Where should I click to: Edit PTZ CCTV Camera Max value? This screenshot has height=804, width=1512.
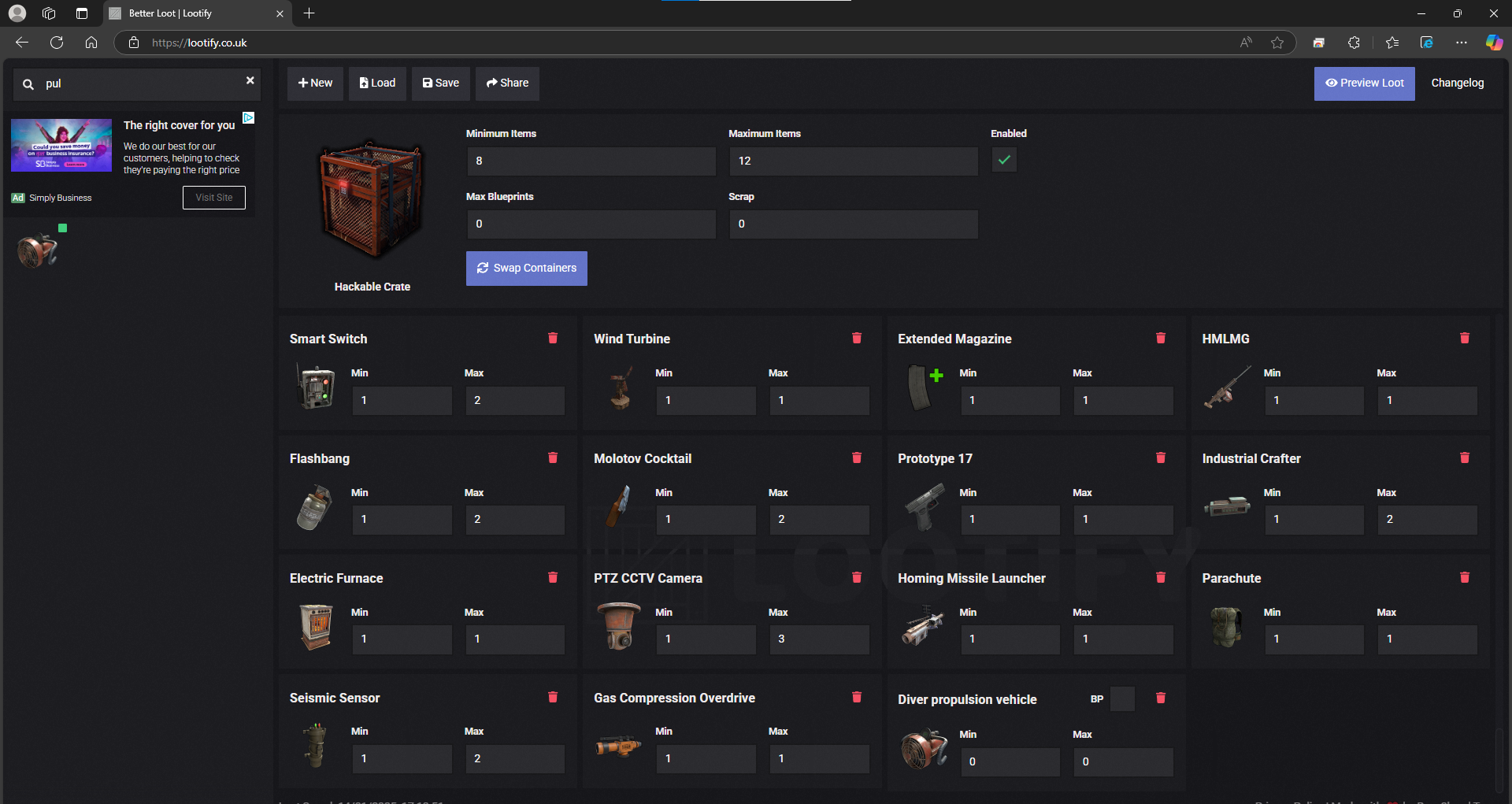pos(819,639)
